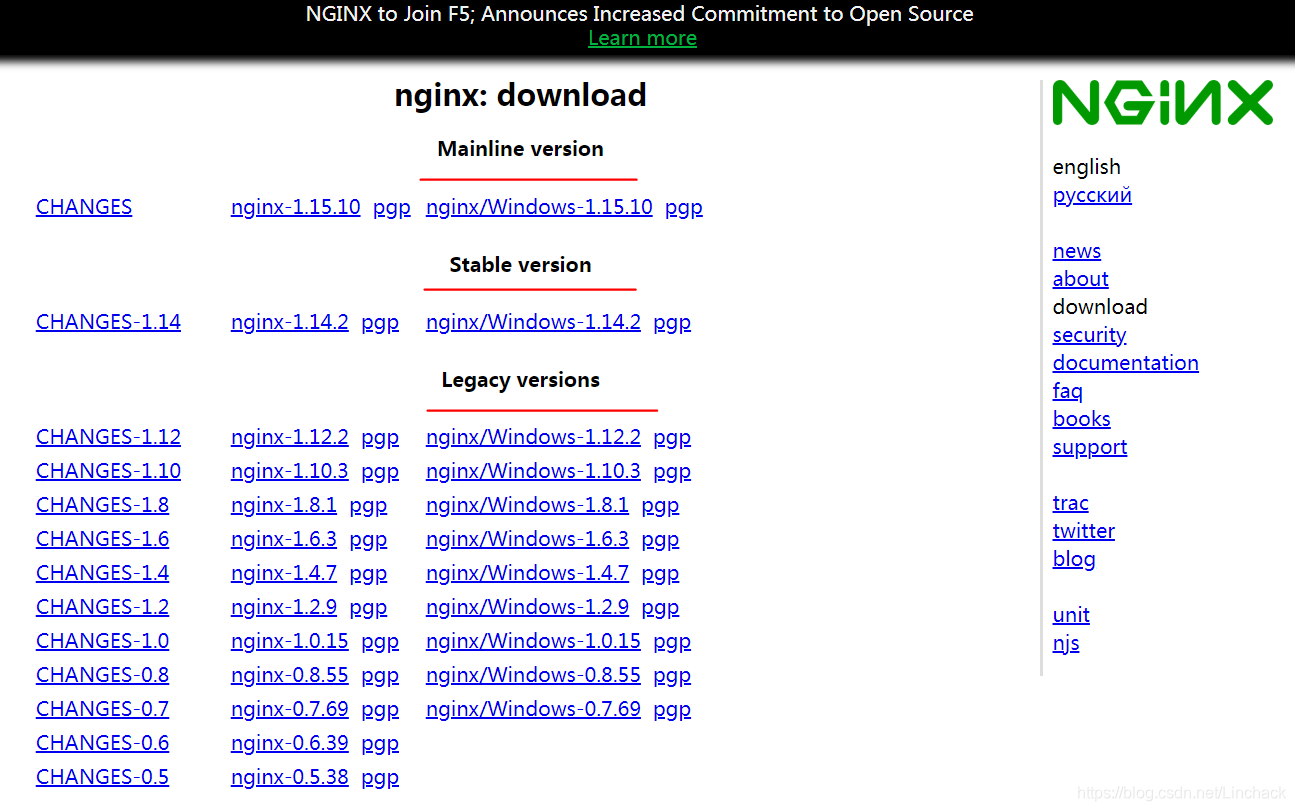Switch site language to русский

pyautogui.click(x=1092, y=195)
